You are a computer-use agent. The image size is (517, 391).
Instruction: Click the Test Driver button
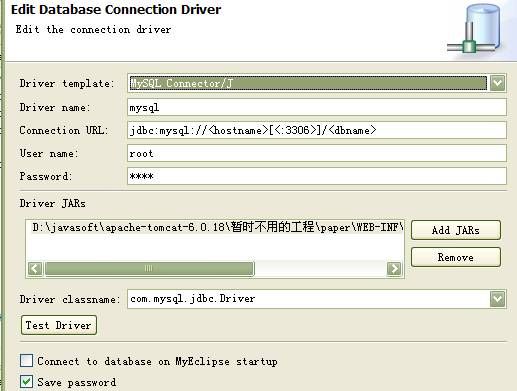[x=59, y=325]
